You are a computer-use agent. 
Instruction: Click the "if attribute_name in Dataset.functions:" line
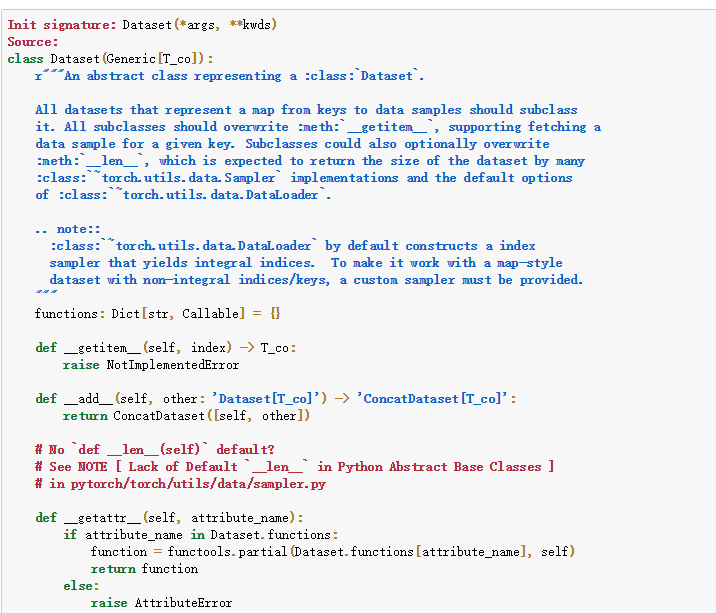pos(200,534)
